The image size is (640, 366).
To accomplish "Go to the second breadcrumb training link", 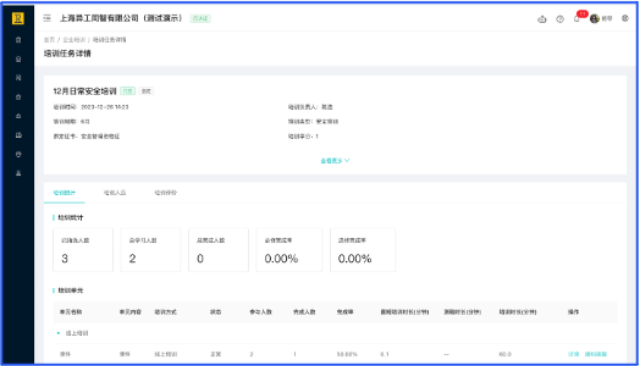I will pyautogui.click(x=74, y=40).
